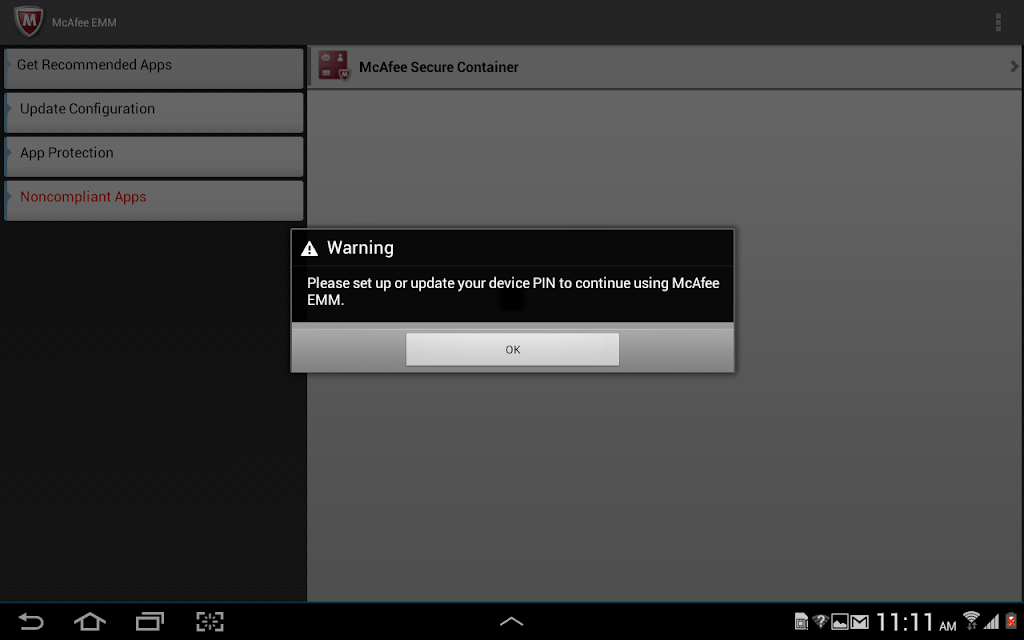The width and height of the screenshot is (1024, 640).
Task: Tap the Wi-Fi signal status icon
Action: [971, 620]
